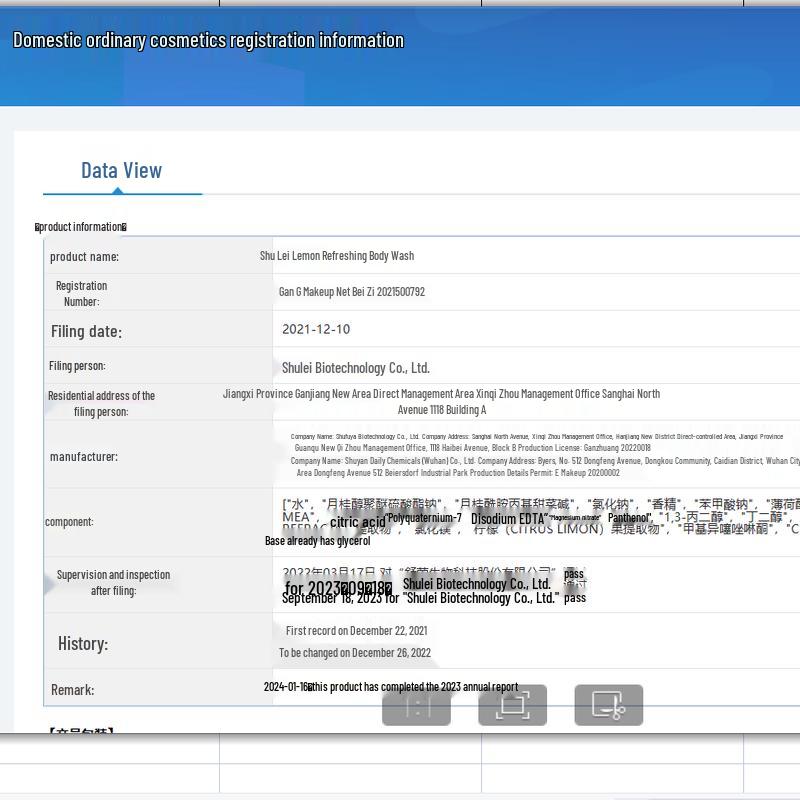800x800 pixels.
Task: Click the Panthenol ingredient
Action: [629, 518]
